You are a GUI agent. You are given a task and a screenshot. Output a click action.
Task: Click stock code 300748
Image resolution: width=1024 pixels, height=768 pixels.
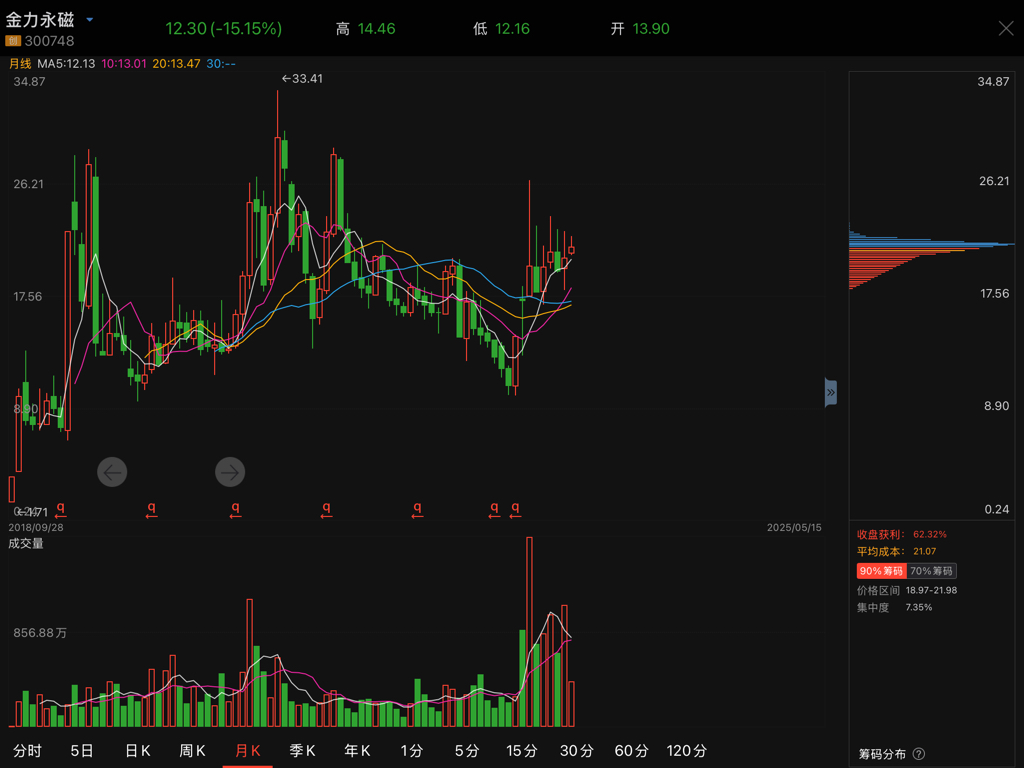(49, 40)
